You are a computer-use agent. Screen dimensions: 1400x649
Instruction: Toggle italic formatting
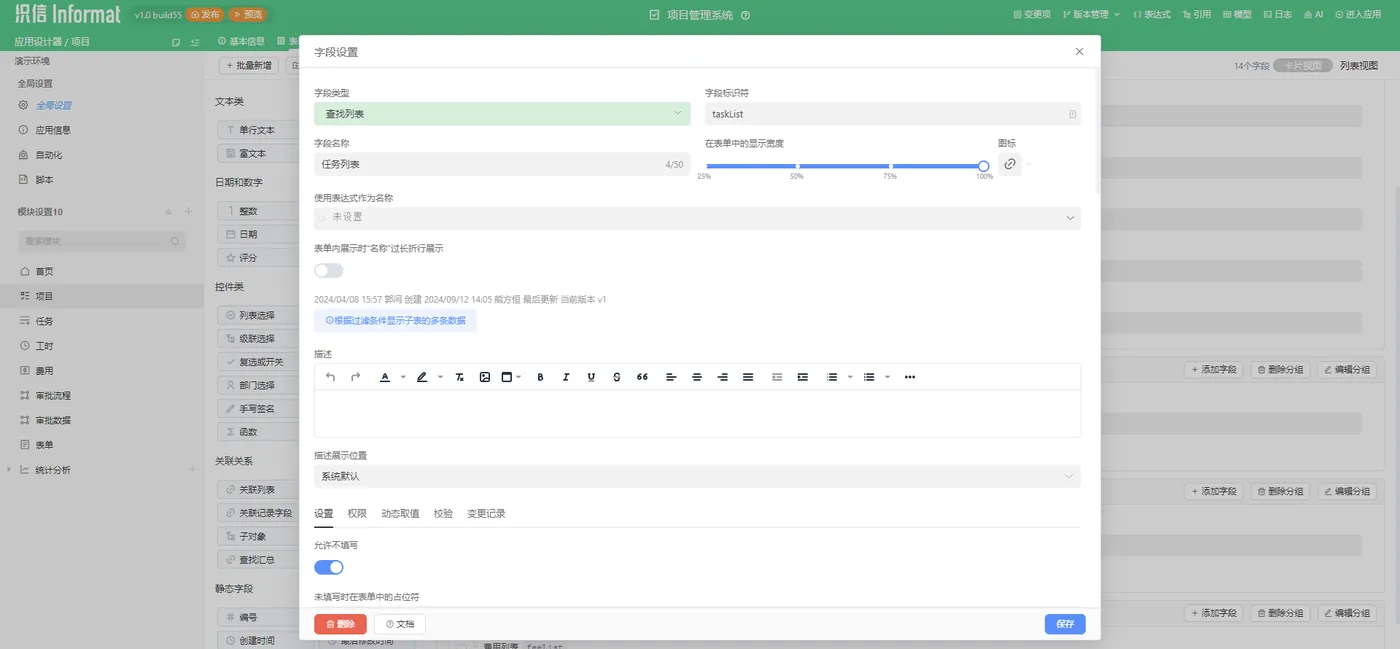[x=566, y=377]
